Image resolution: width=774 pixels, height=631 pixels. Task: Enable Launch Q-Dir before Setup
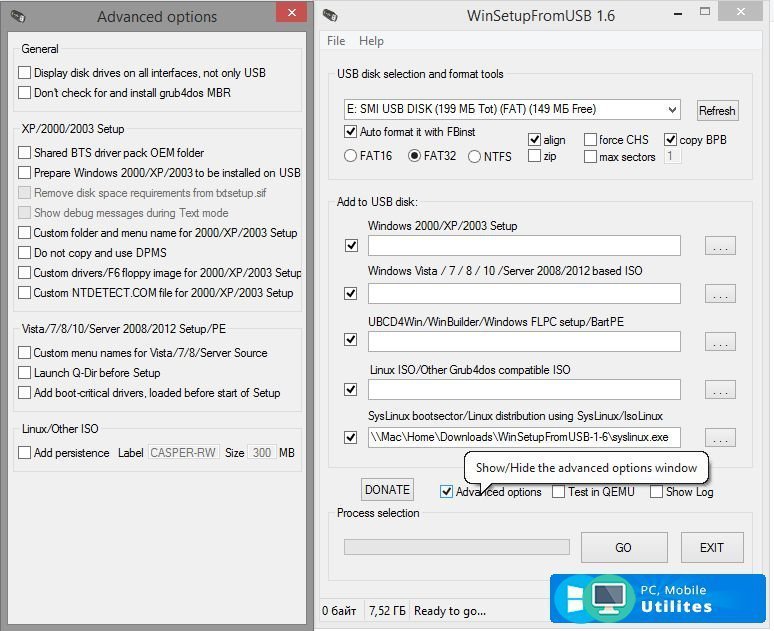click(24, 373)
